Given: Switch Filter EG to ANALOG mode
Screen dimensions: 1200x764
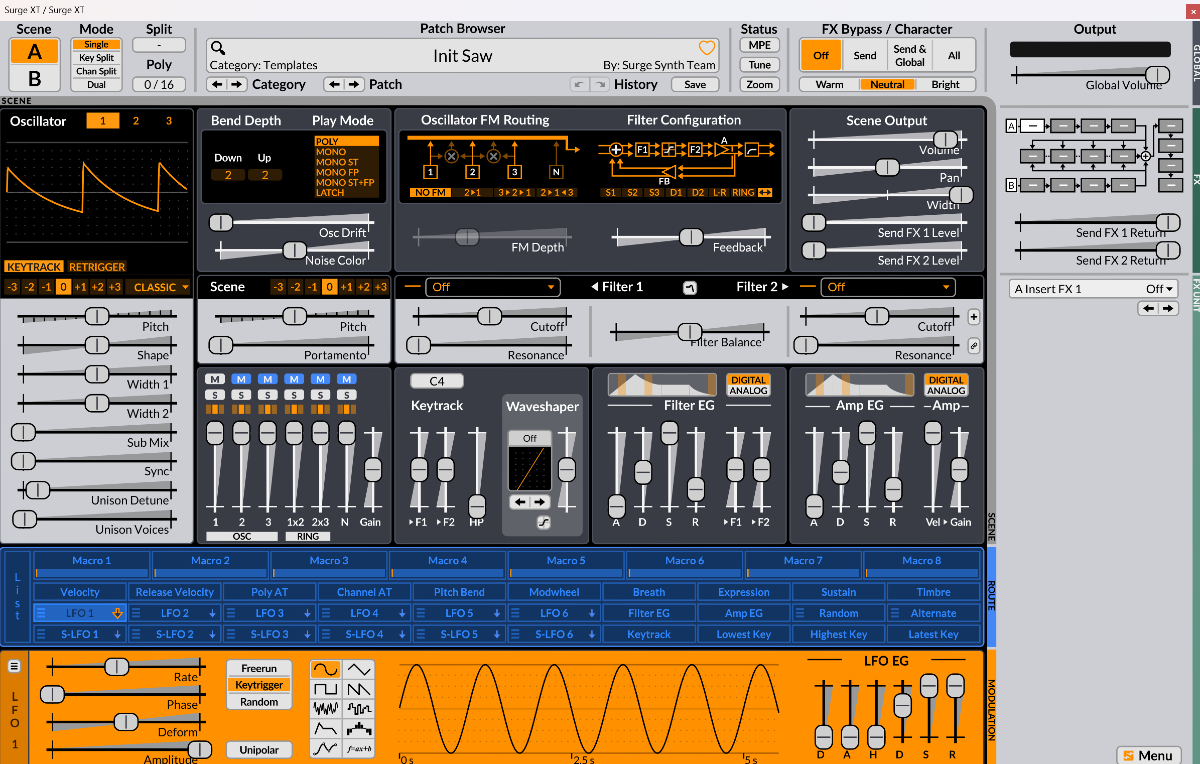Looking at the screenshot, I should [x=749, y=391].
